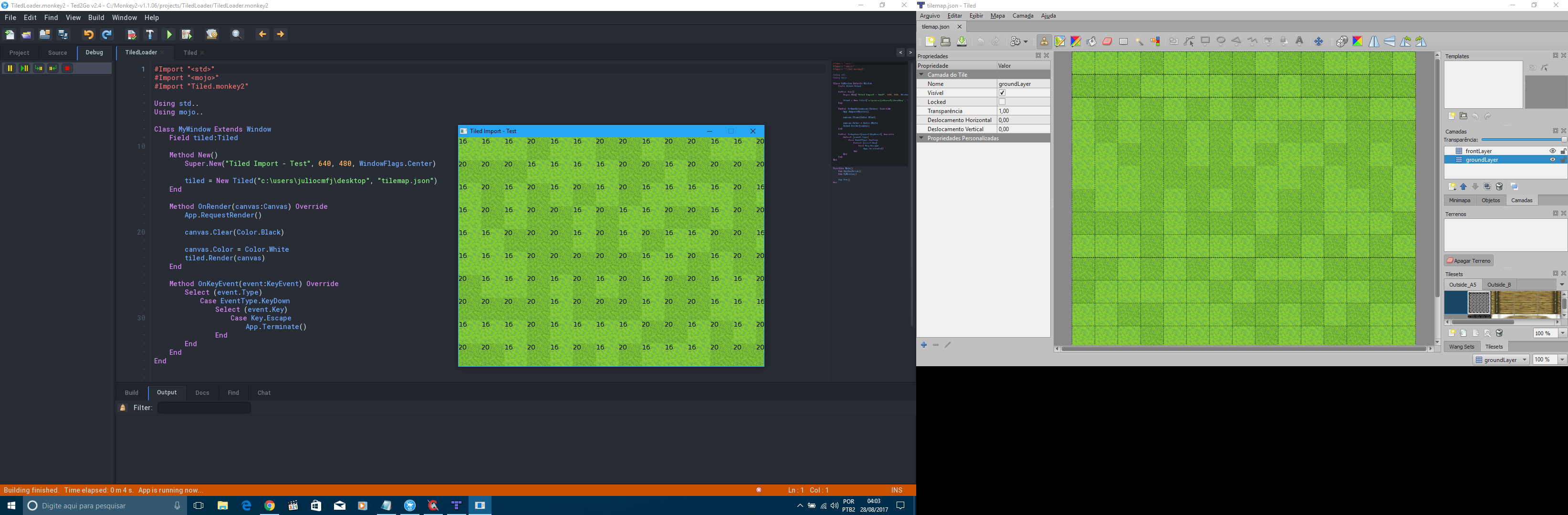Image resolution: width=1568 pixels, height=515 pixels.
Task: Collapse the Camada do Tile section
Action: 921,75
